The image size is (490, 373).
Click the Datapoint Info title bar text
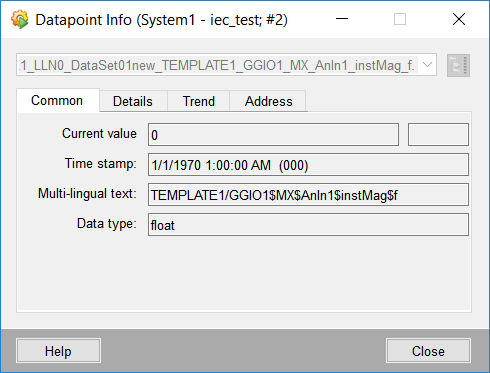click(161, 20)
